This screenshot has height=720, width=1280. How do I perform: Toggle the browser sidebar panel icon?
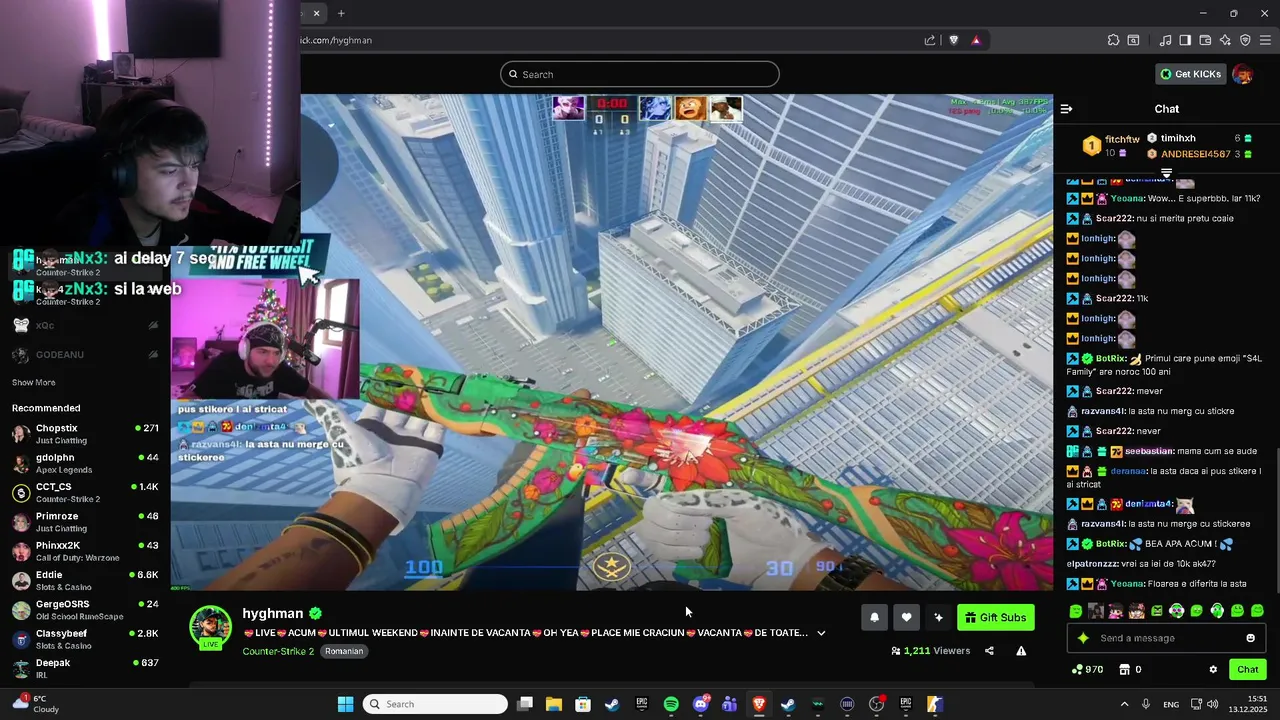(1185, 40)
